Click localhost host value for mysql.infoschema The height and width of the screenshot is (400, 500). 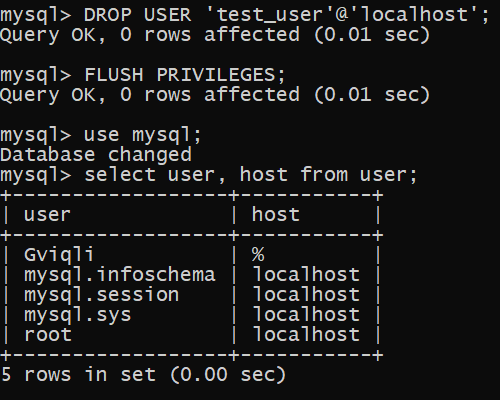point(306,274)
